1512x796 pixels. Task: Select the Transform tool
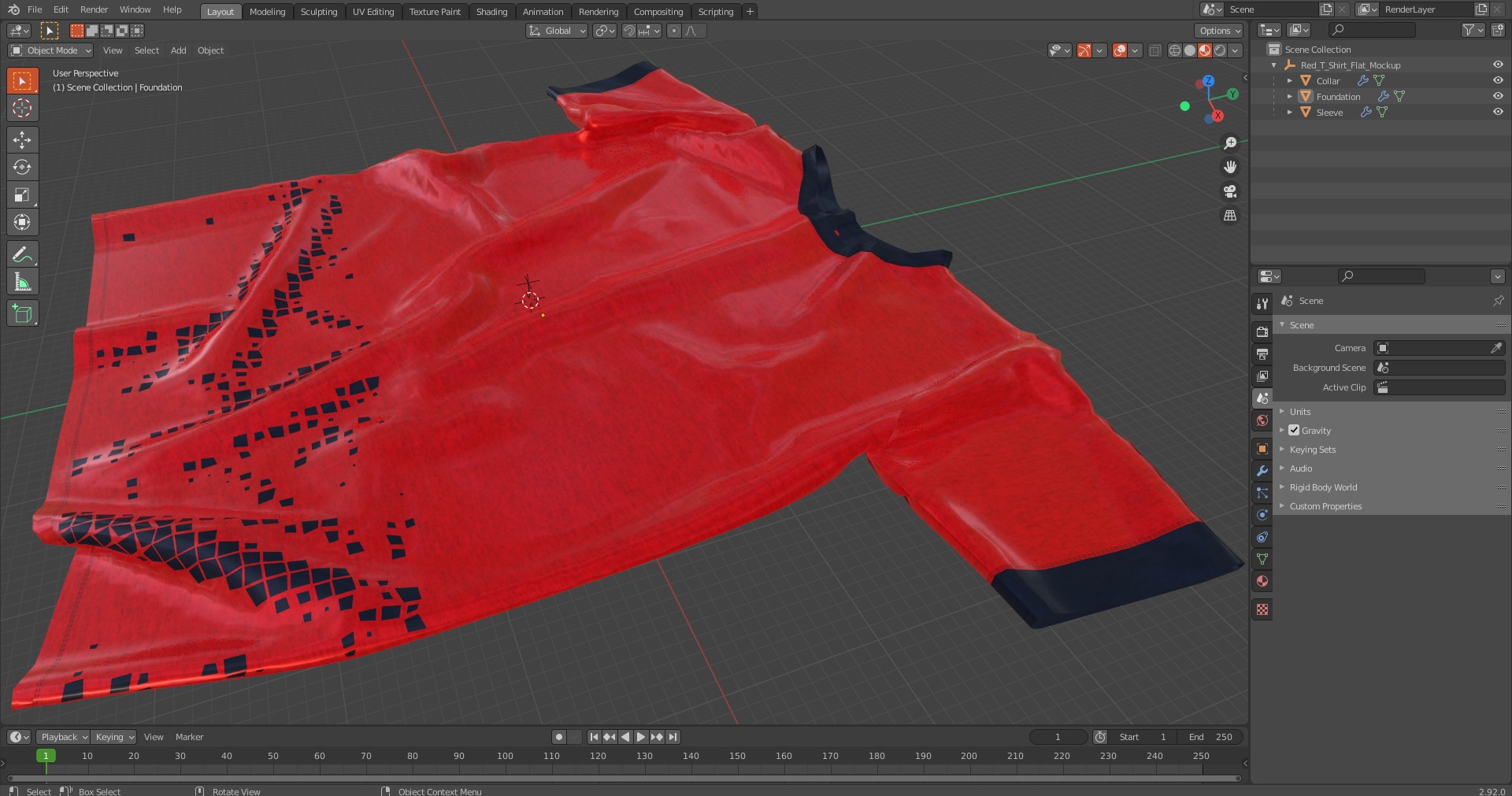coord(22,222)
